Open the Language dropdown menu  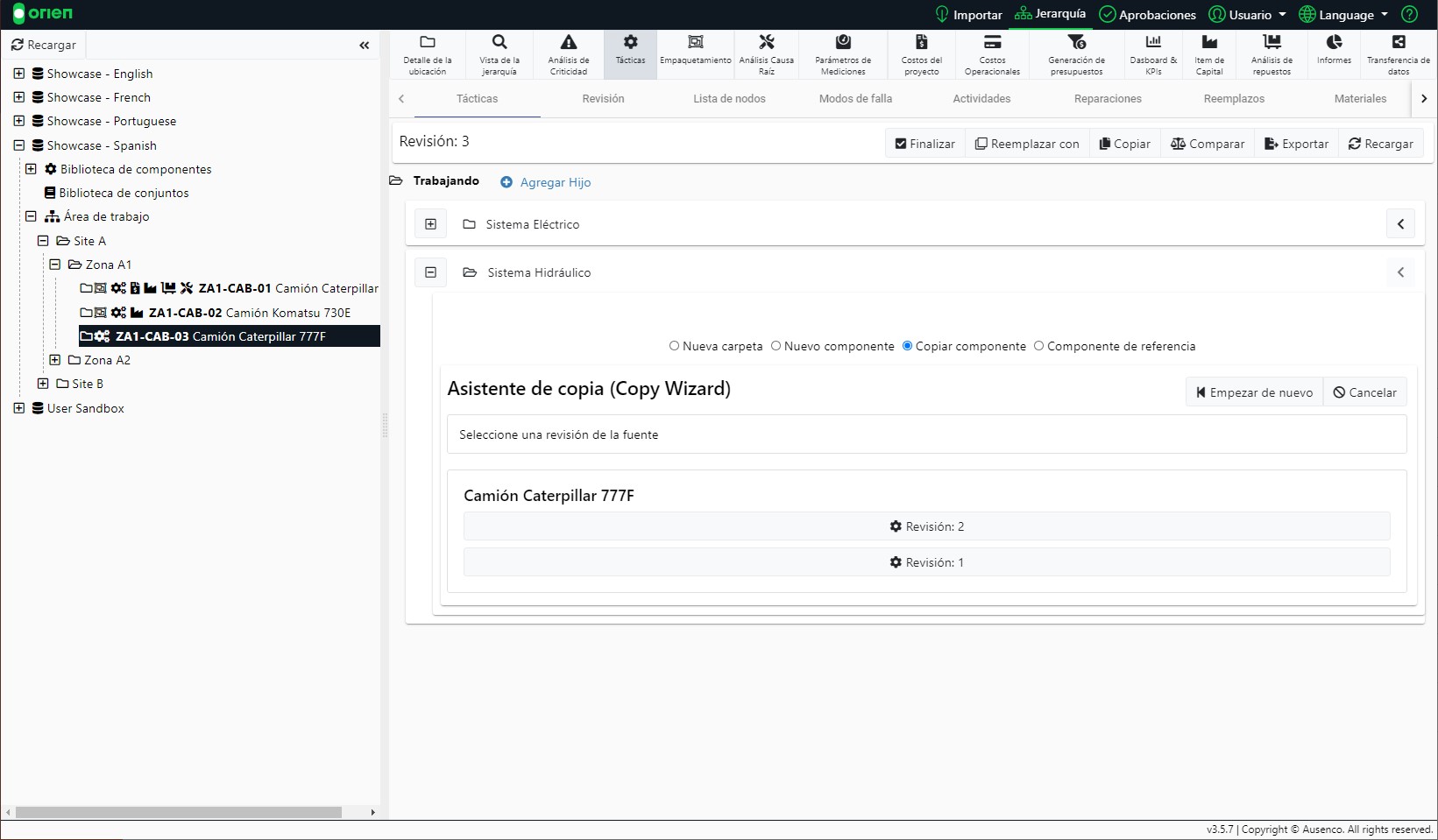(1343, 15)
